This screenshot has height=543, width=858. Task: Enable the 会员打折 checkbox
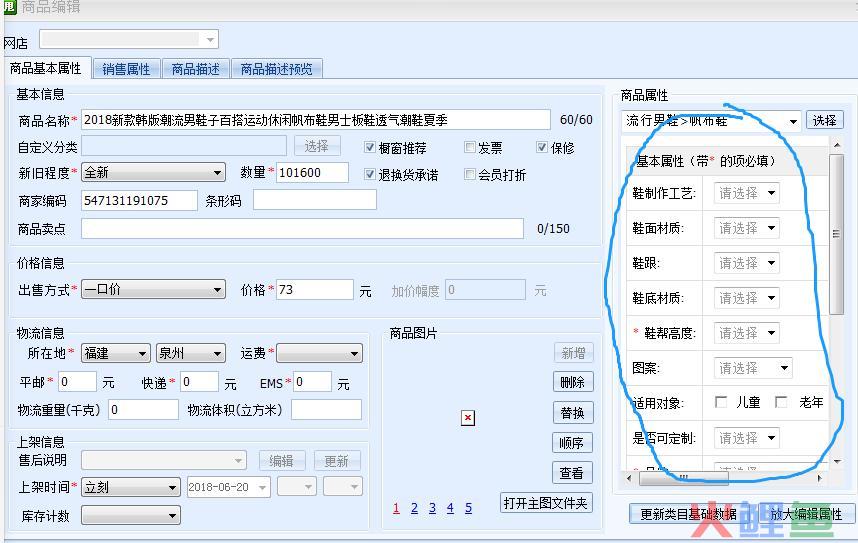coord(469,174)
